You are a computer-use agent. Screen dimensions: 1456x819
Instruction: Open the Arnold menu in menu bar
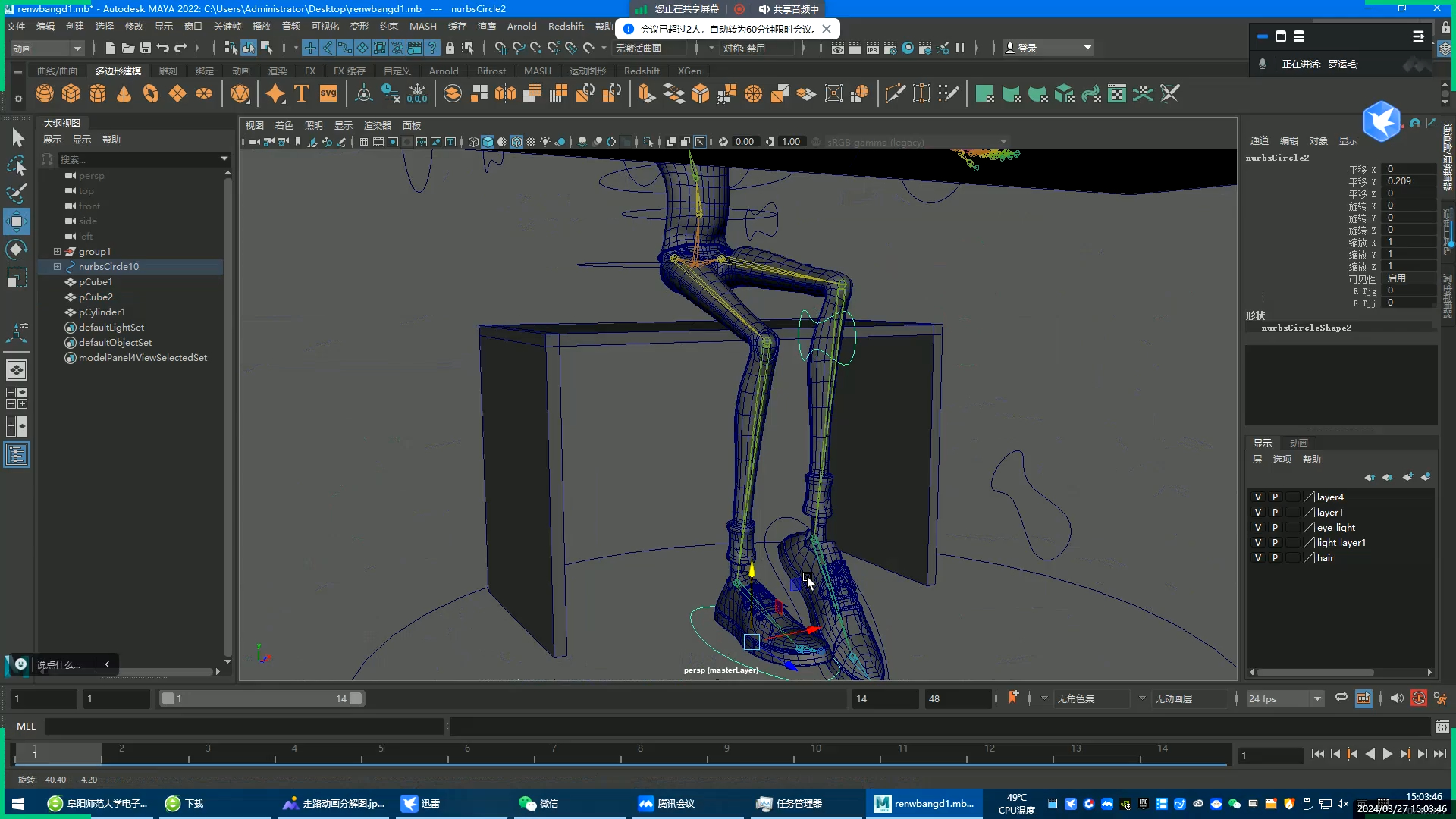click(522, 27)
